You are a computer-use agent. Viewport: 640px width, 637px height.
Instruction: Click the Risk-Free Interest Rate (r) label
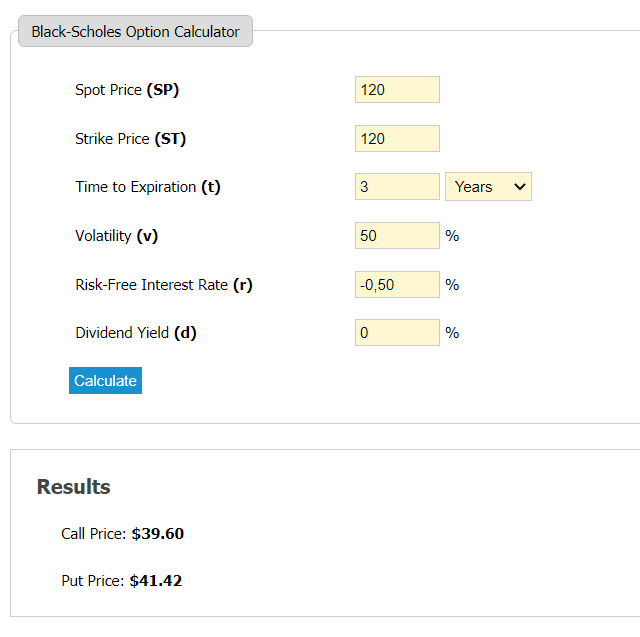[163, 285]
